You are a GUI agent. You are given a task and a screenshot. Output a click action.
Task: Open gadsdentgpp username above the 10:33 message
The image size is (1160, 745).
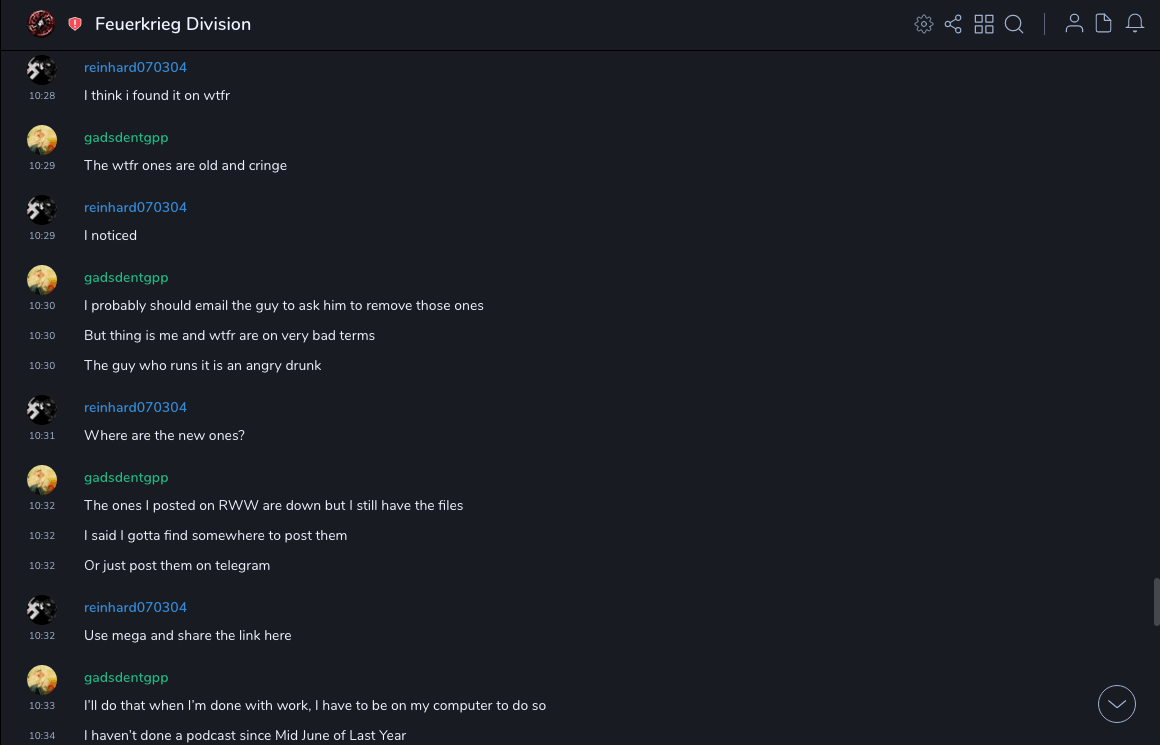pyautogui.click(x=126, y=678)
